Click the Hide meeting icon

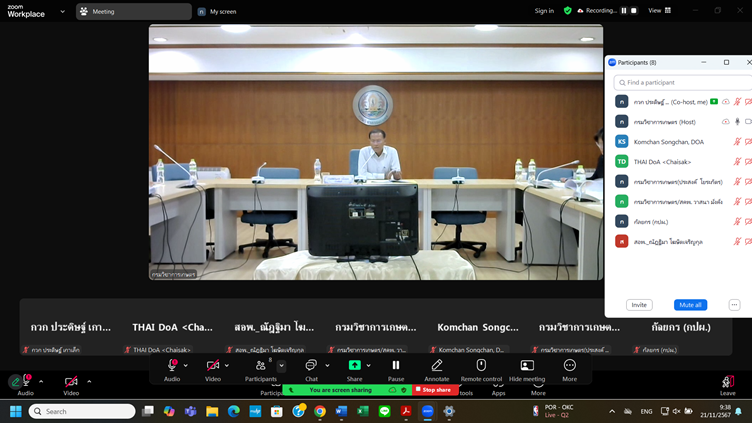(527, 365)
